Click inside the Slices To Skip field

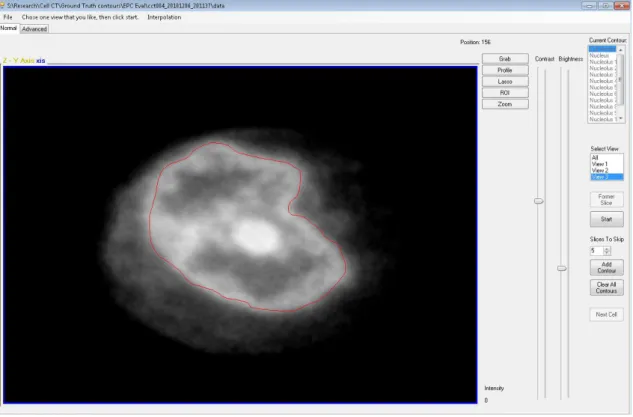tap(596, 251)
